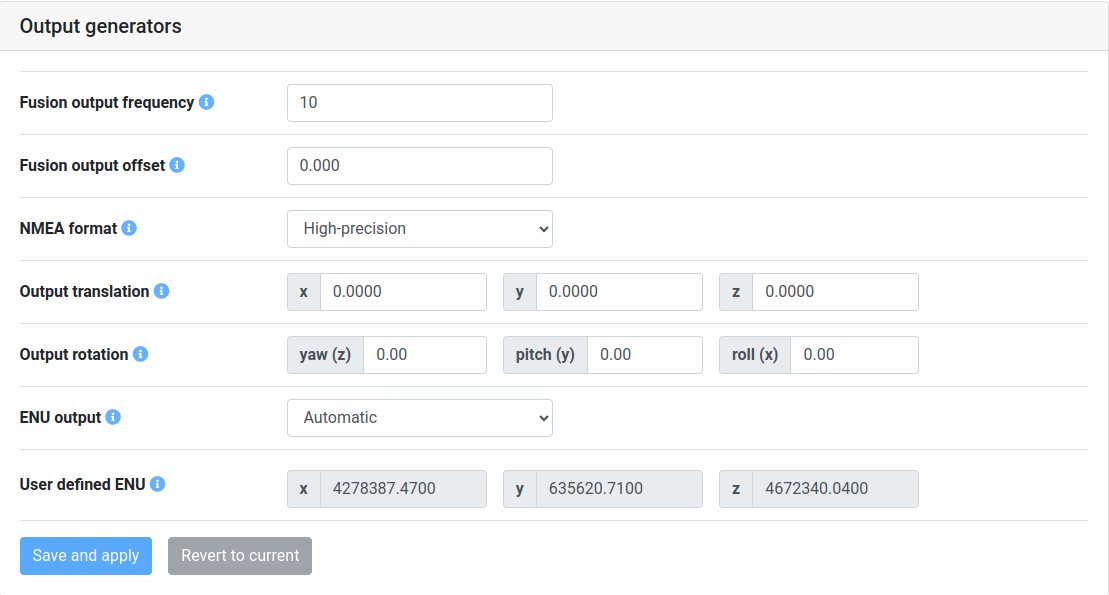
Task: View help for NMEA format setting
Action: point(128,228)
